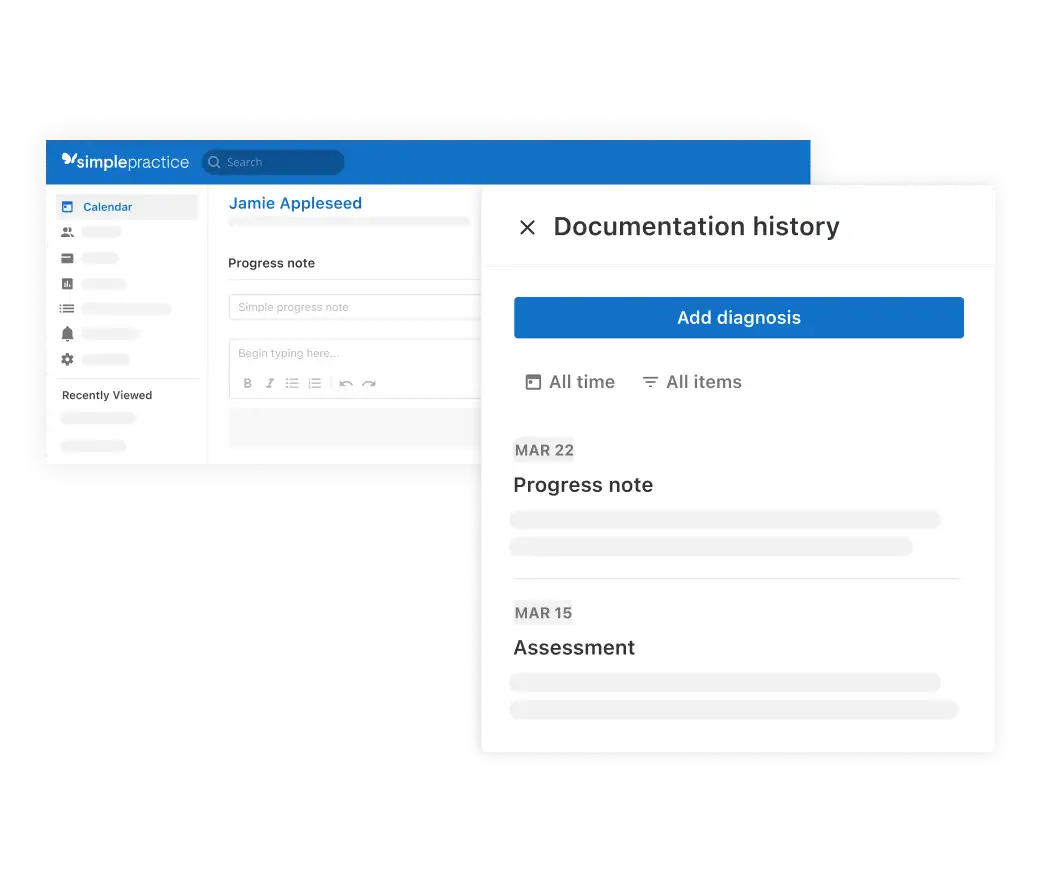Click the Recently Viewed heading
The image size is (1040, 892).
tap(107, 395)
